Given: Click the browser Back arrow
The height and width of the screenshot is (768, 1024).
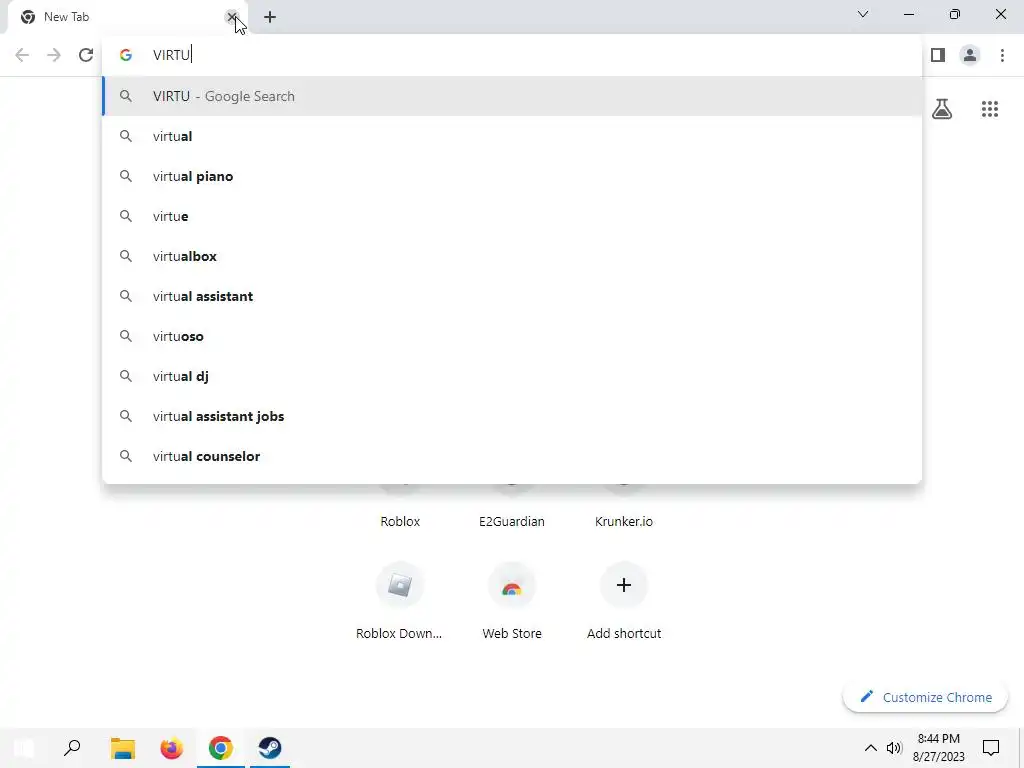Looking at the screenshot, I should [x=22, y=55].
